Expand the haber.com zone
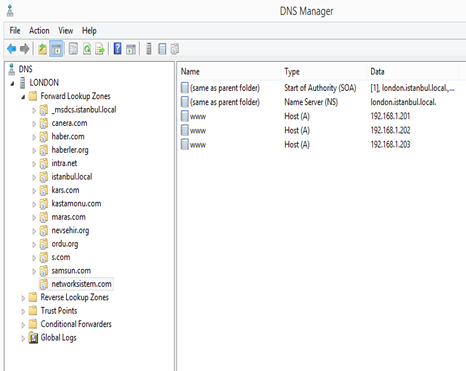 pyautogui.click(x=34, y=137)
